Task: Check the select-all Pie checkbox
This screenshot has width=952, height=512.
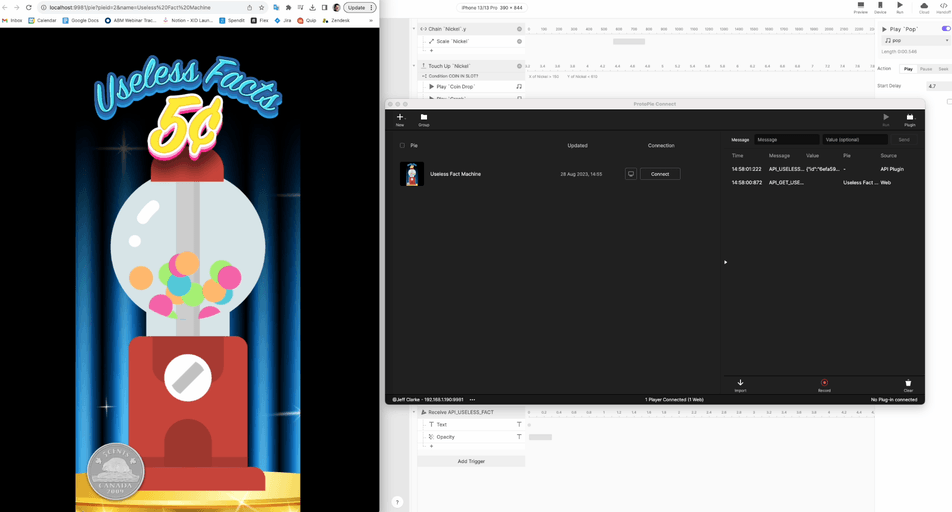Action: coord(402,145)
